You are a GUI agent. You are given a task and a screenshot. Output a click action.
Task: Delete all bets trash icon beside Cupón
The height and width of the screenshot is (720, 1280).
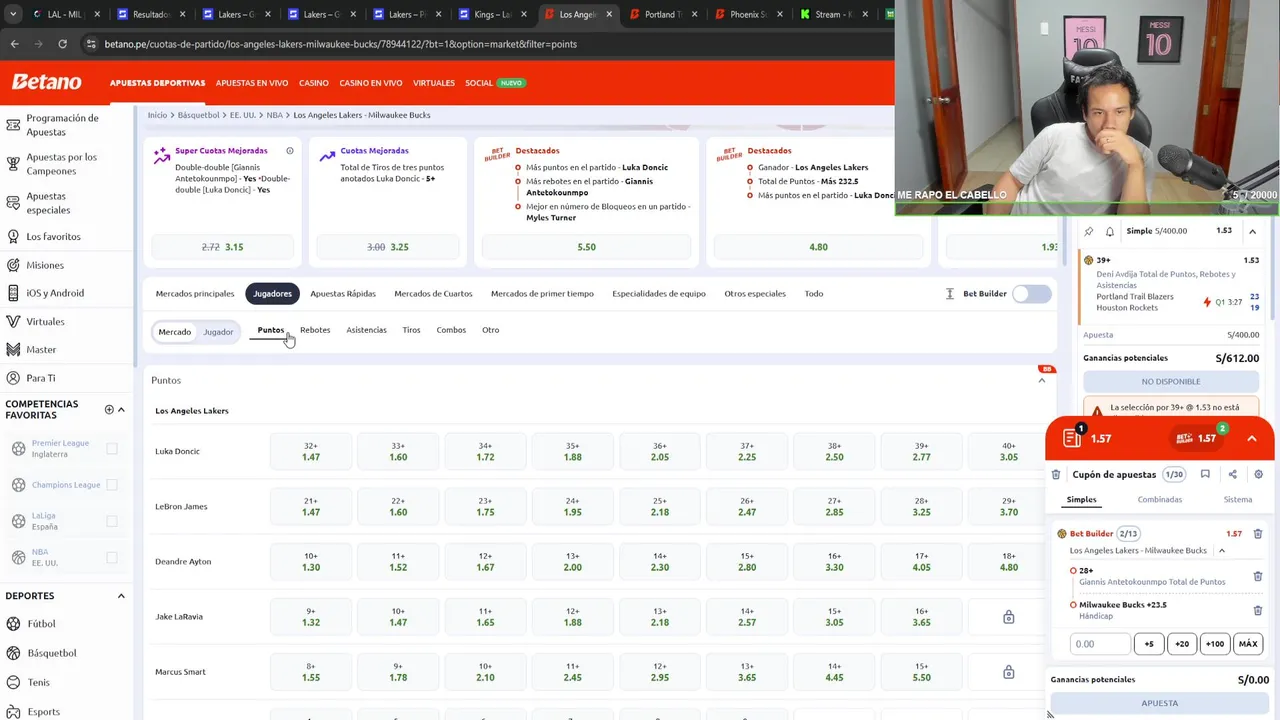[1056, 475]
